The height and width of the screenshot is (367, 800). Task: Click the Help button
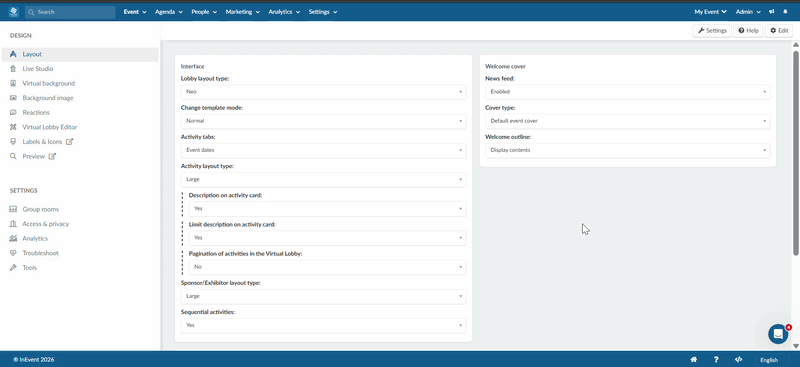click(x=748, y=31)
